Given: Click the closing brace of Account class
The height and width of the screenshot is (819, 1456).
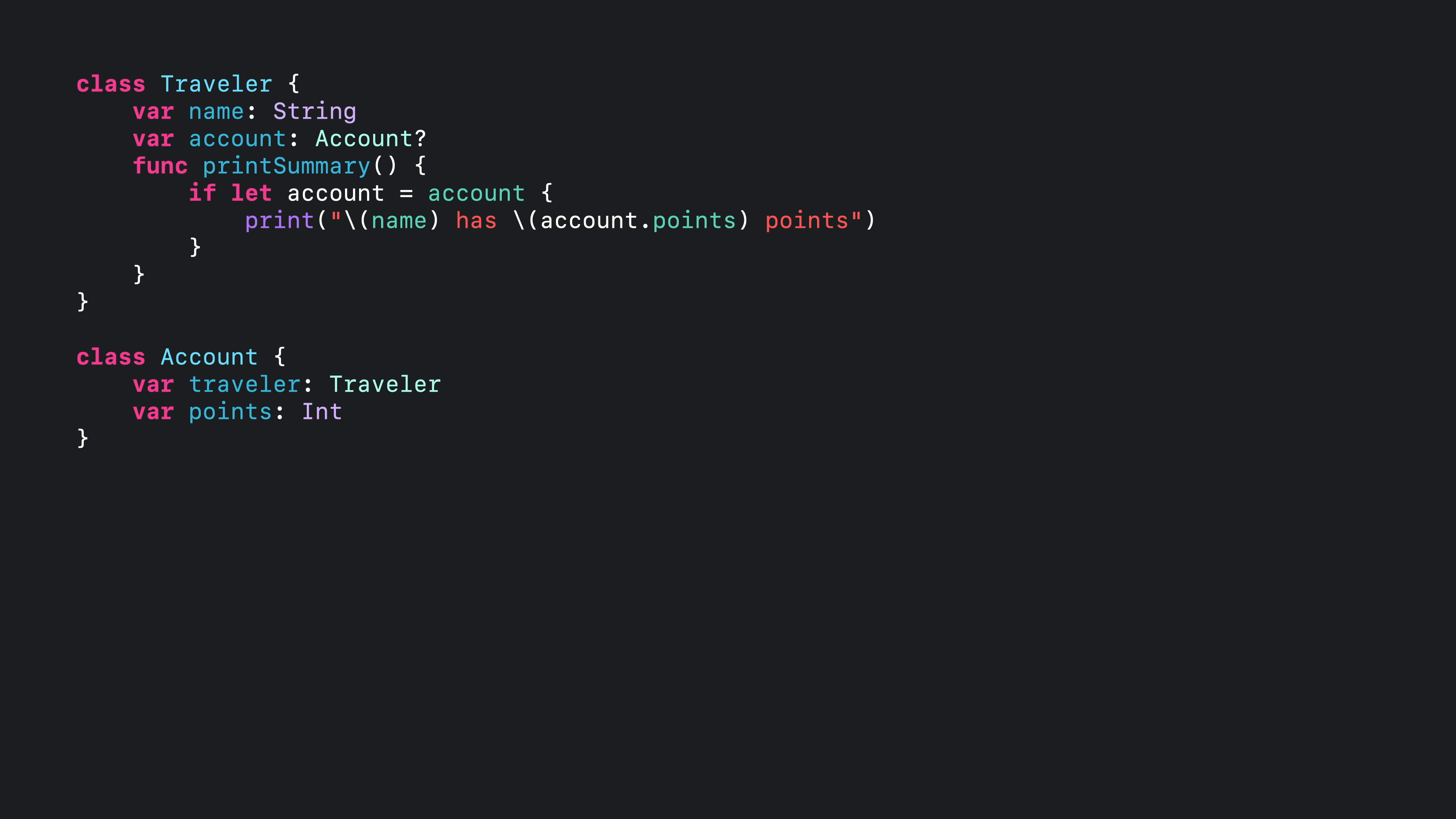Looking at the screenshot, I should tap(83, 438).
